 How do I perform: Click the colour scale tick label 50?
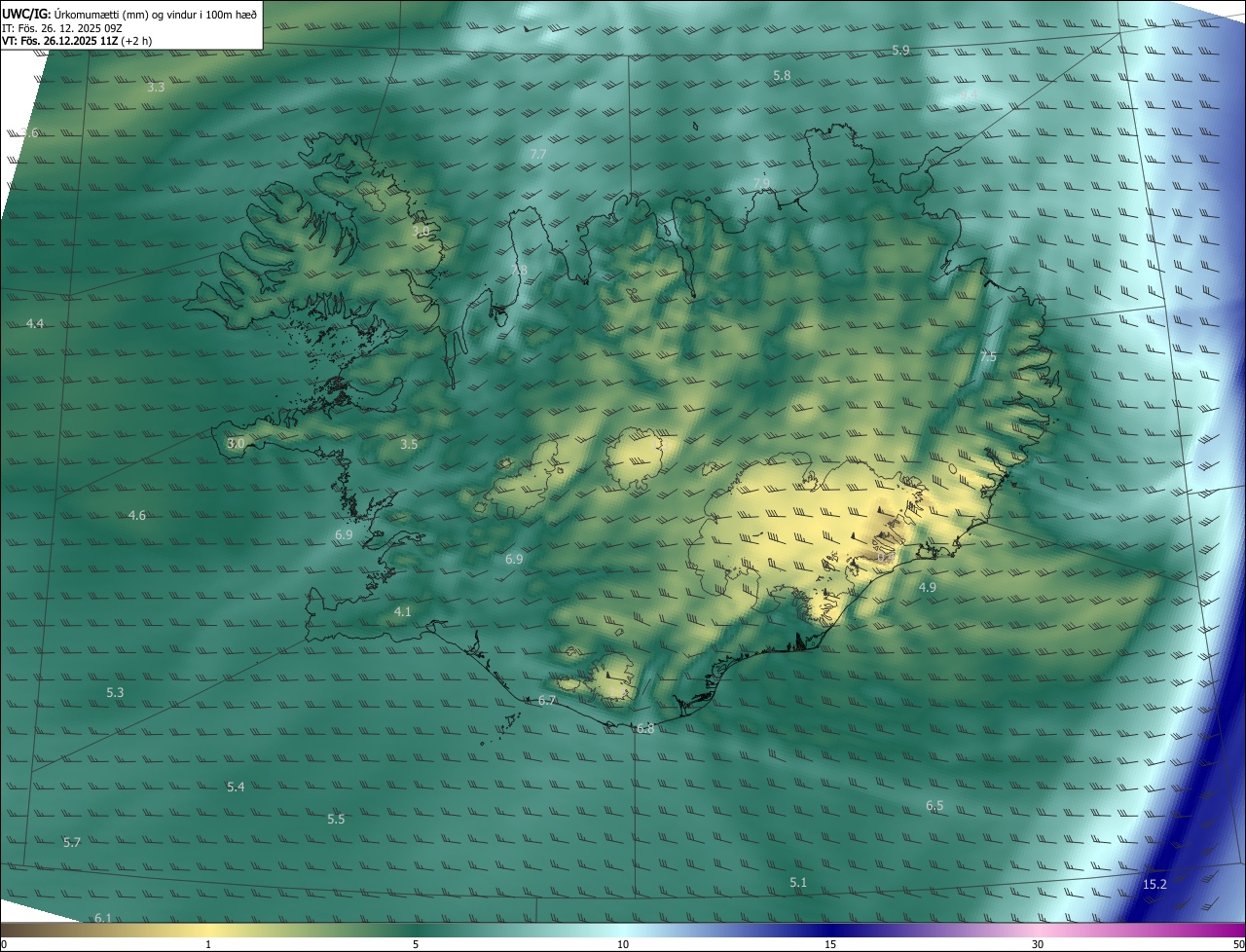click(x=1238, y=945)
